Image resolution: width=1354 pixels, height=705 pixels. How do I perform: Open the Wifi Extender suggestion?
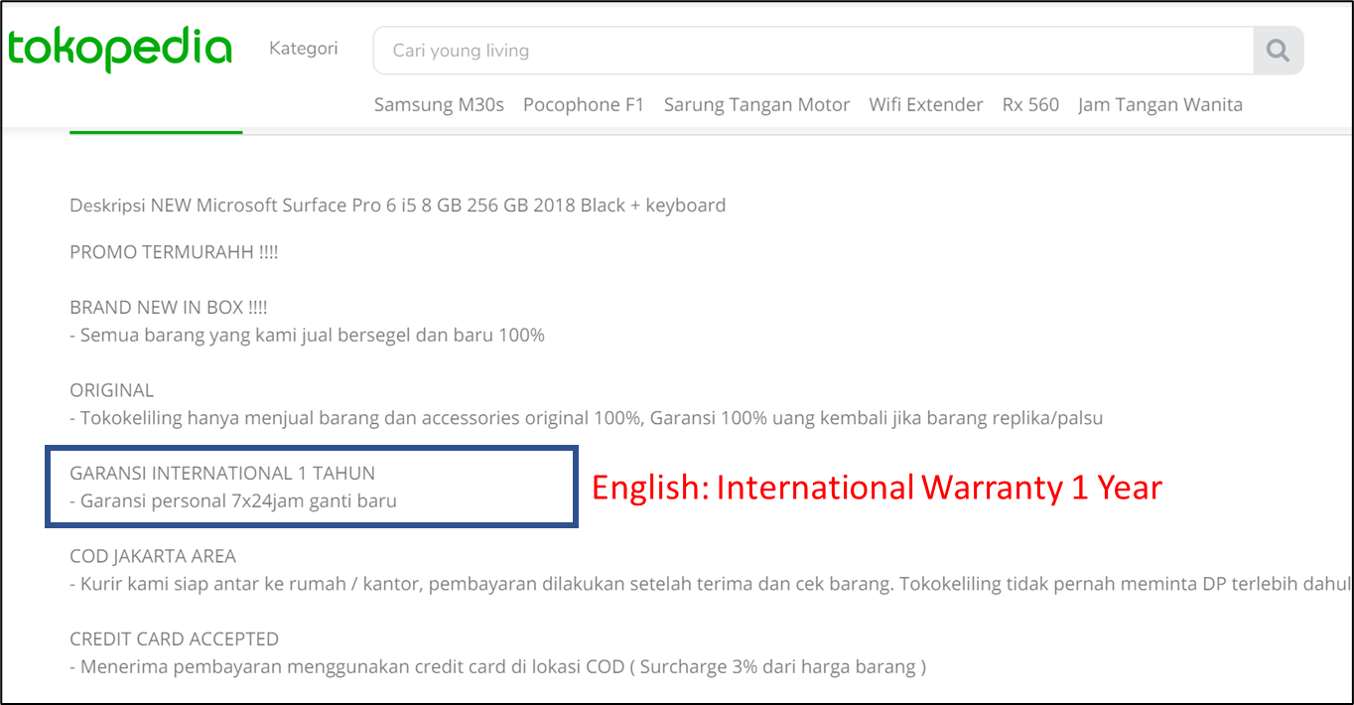coord(926,104)
